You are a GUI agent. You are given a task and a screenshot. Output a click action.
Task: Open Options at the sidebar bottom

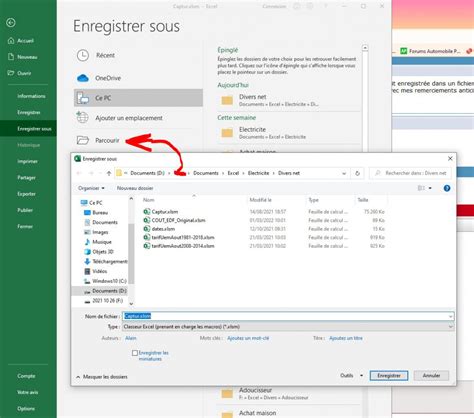tap(26, 409)
